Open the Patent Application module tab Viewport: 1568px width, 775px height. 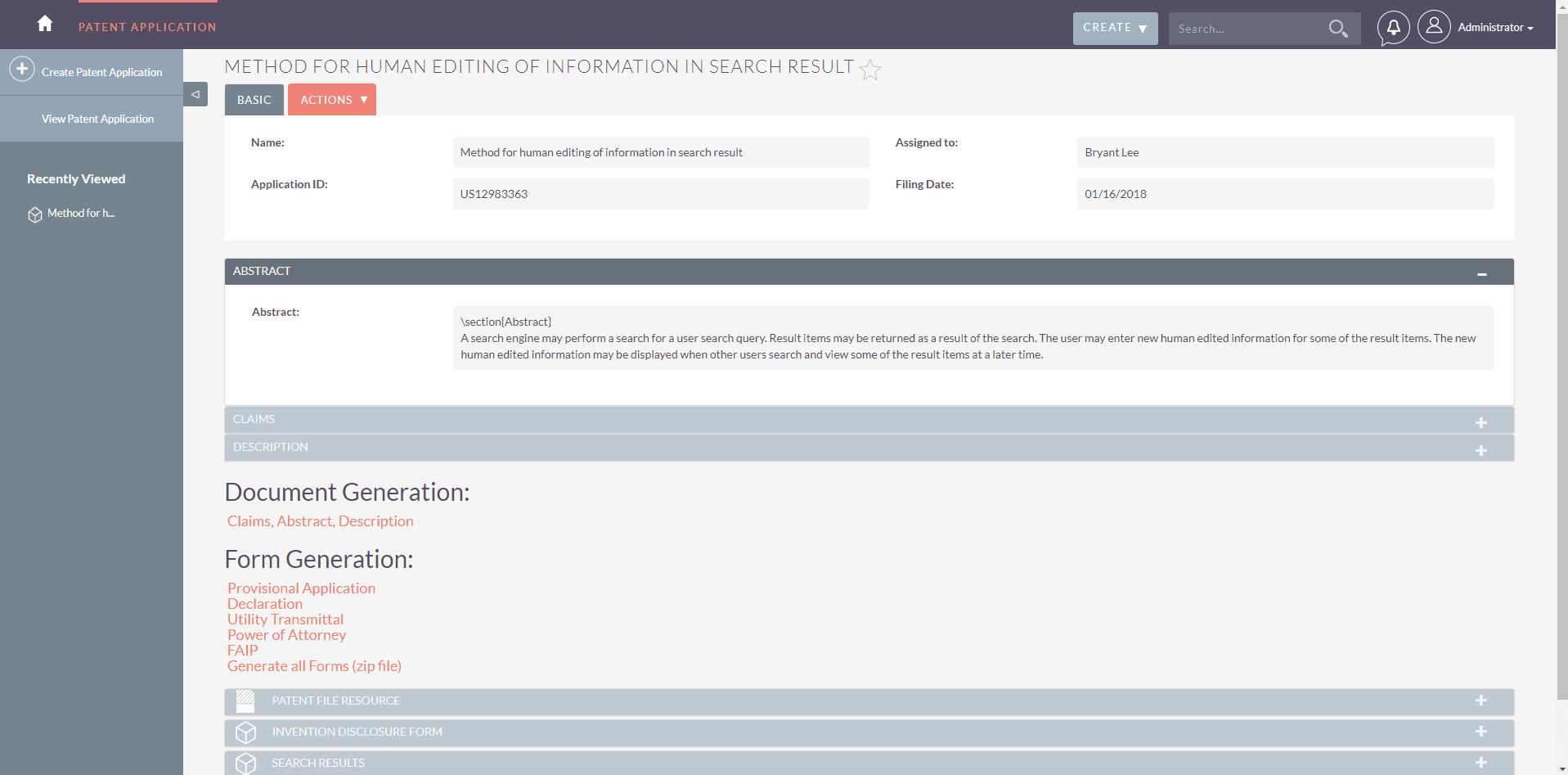pos(147,27)
